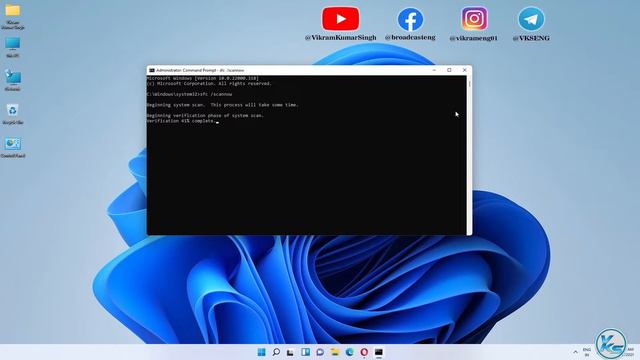This screenshot has height=360, width=640.
Task: Open the Control Panel desktop icon
Action: 13,147
